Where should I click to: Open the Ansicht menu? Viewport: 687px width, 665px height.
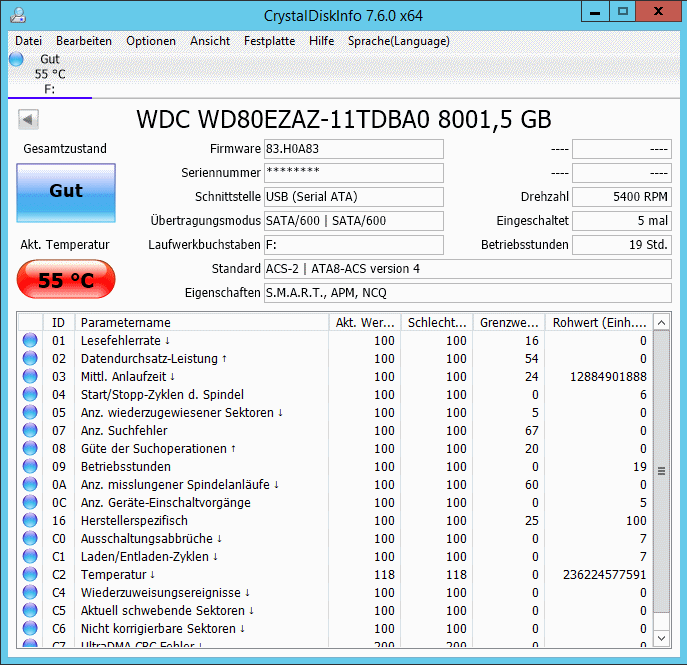tap(210, 41)
